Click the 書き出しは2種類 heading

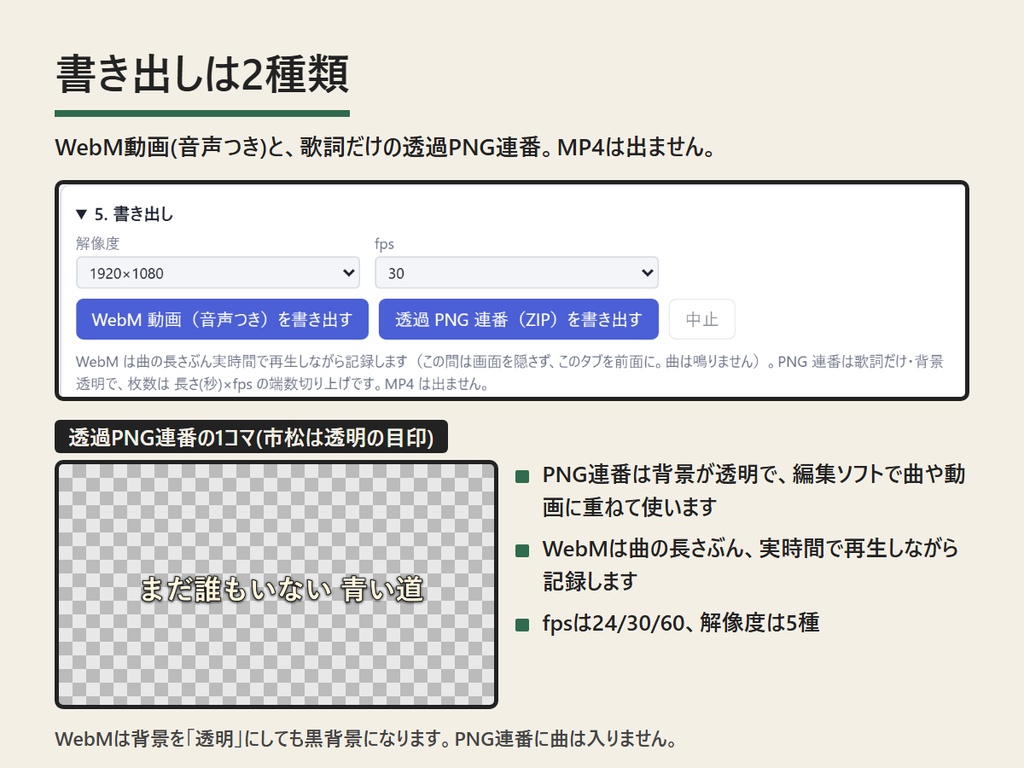(202, 74)
